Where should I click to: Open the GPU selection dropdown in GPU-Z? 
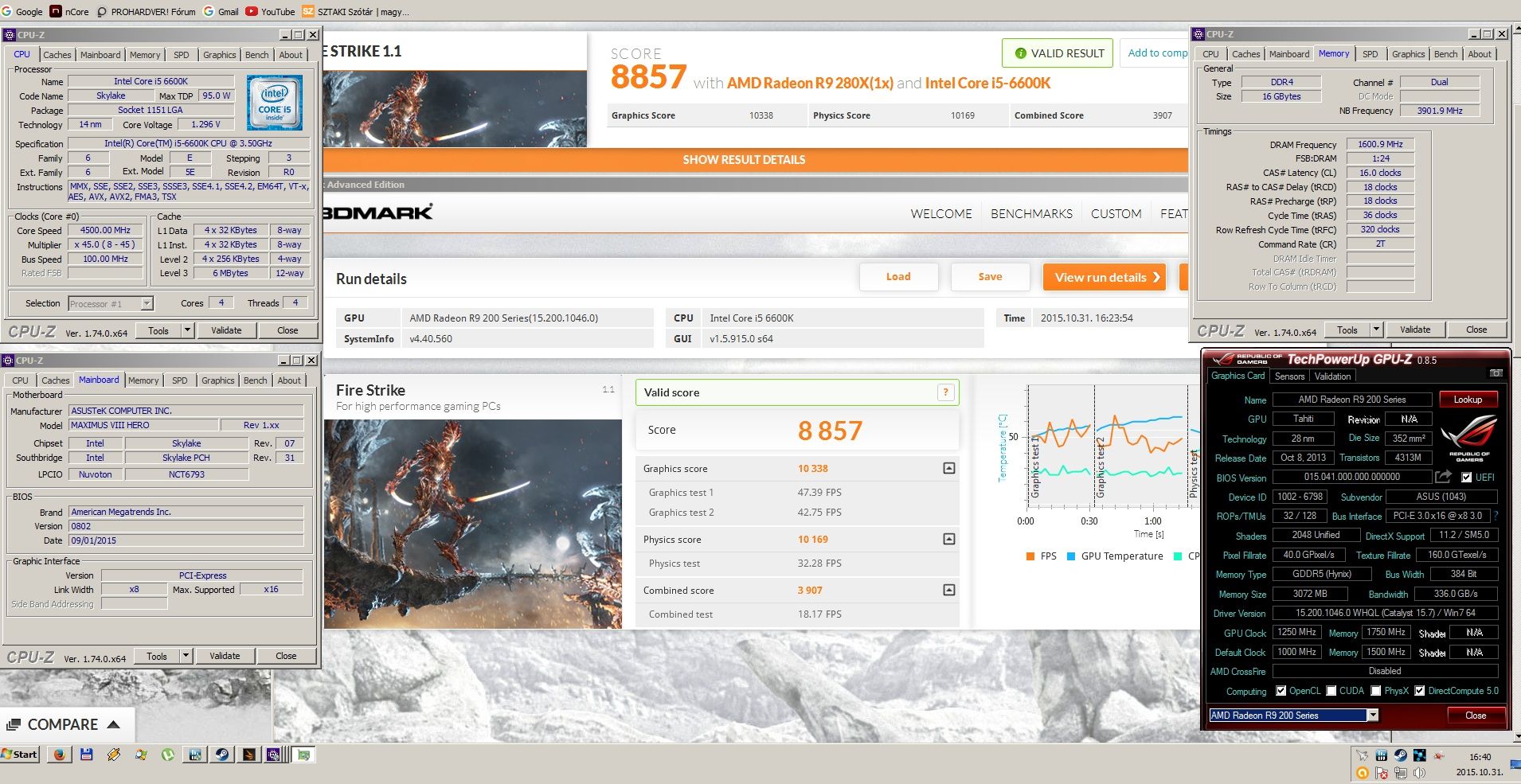1373,716
